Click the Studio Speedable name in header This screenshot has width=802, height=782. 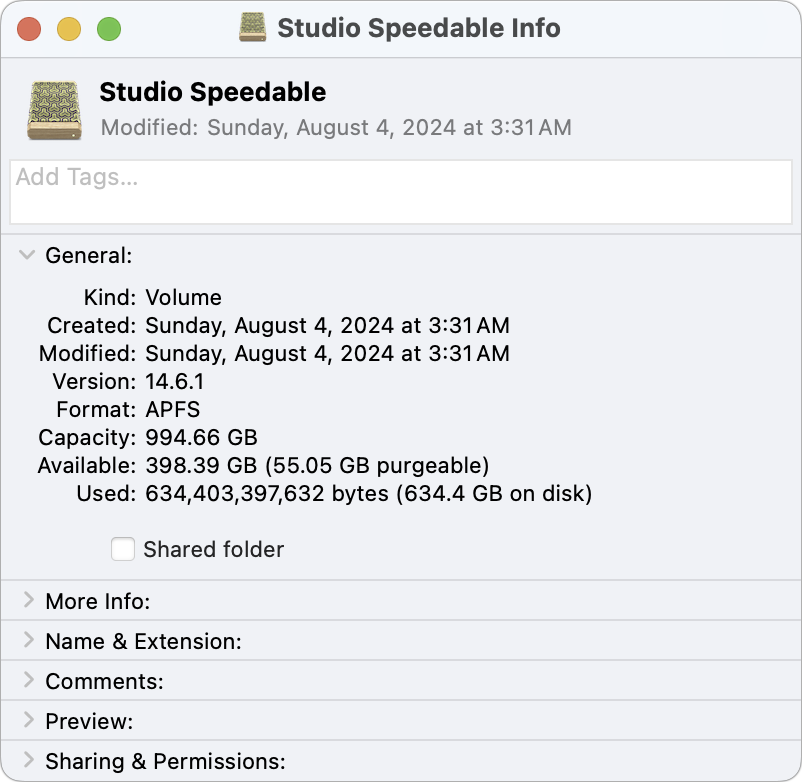coord(212,92)
